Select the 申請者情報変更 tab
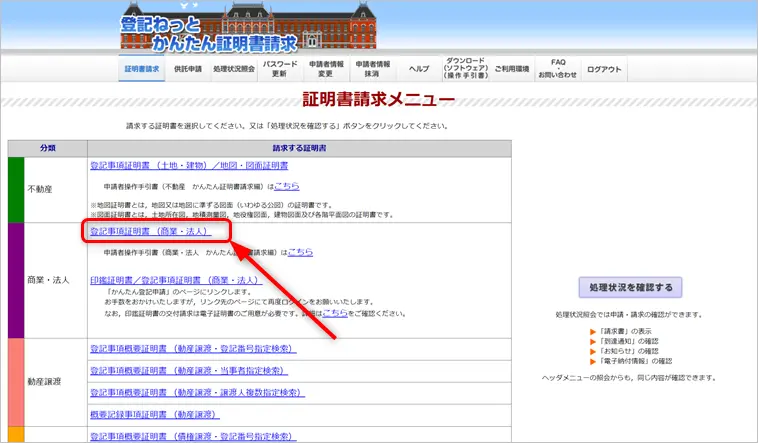Screen dimensions: 758x443 tap(326, 69)
